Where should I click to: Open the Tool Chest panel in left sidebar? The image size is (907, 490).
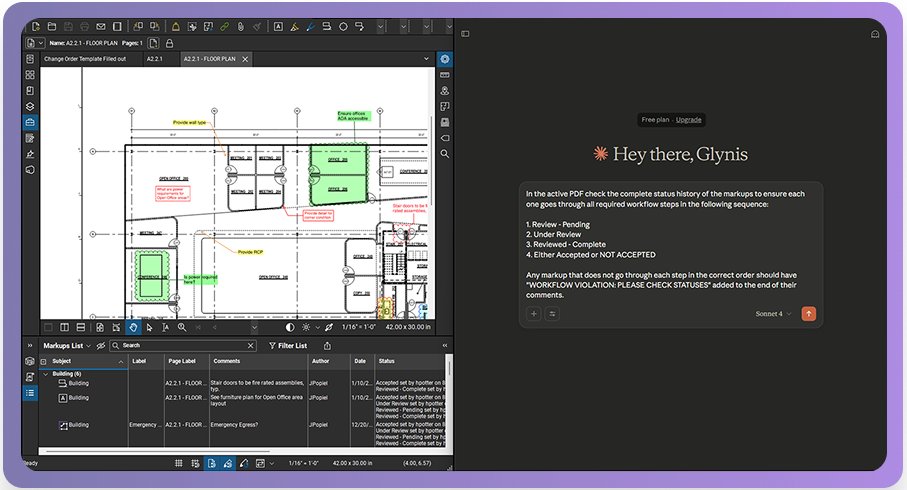[x=30, y=121]
